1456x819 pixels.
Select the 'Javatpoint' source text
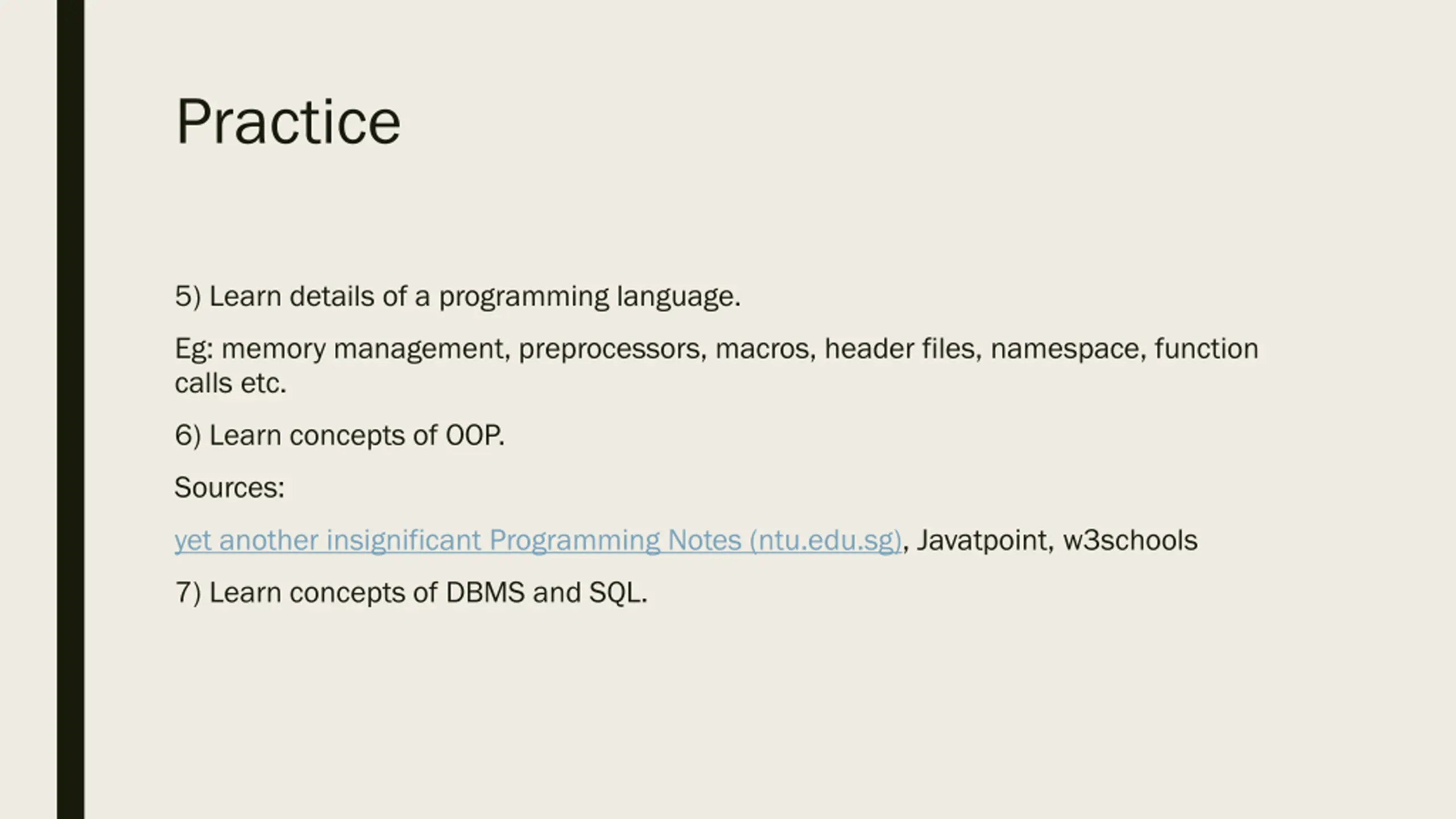982,540
